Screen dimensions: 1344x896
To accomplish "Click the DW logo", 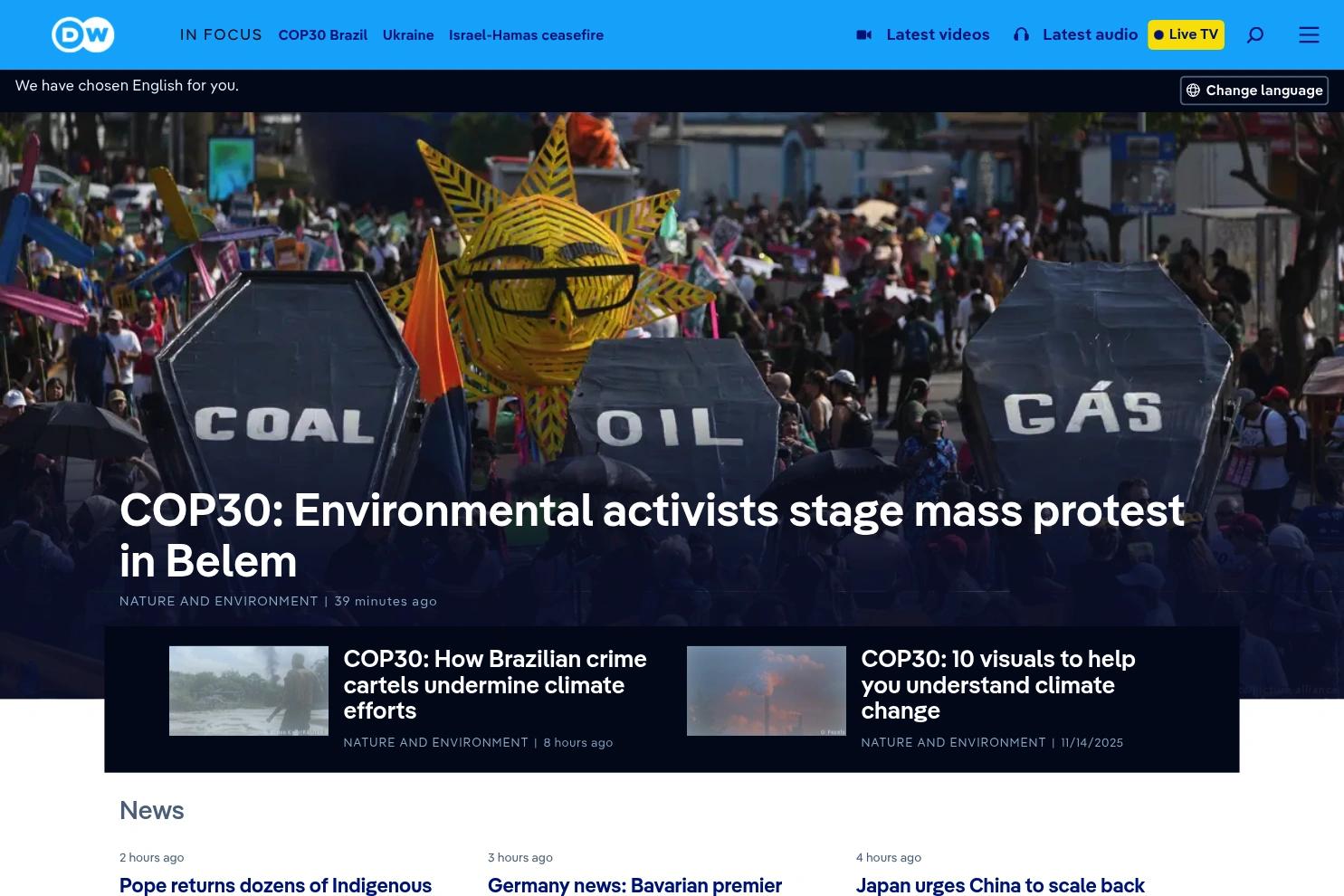I will tap(82, 35).
